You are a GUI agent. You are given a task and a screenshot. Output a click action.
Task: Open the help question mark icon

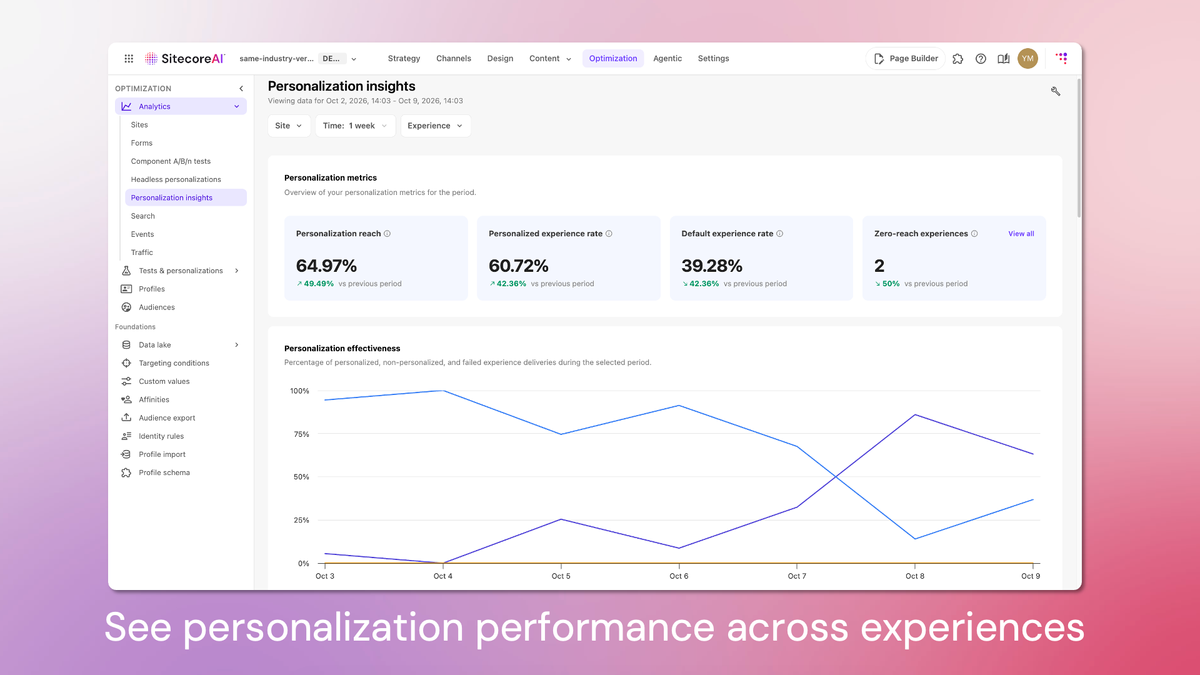pyautogui.click(x=981, y=59)
